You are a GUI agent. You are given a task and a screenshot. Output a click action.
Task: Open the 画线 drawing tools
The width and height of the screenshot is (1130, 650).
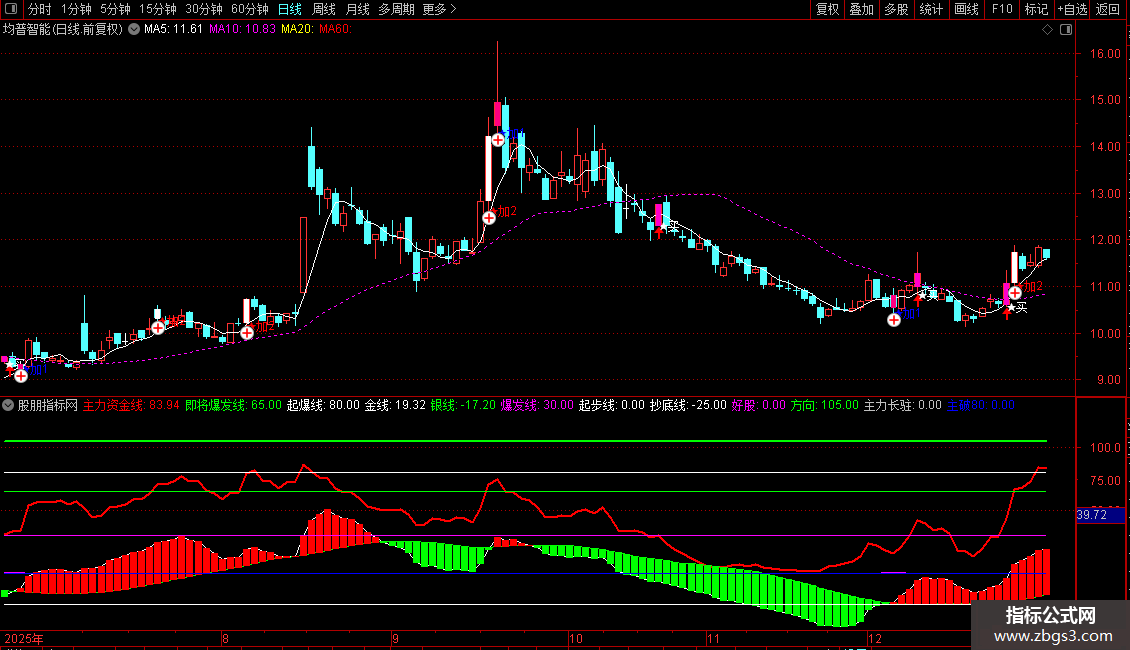pyautogui.click(x=966, y=10)
